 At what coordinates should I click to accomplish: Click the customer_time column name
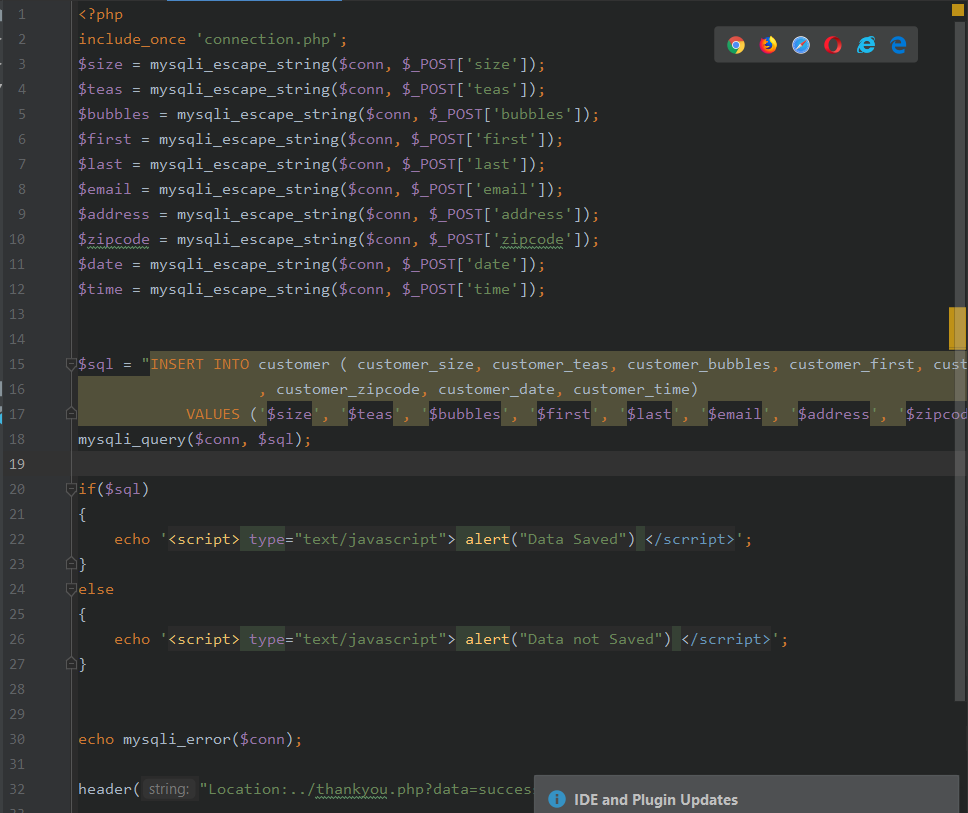(x=632, y=390)
